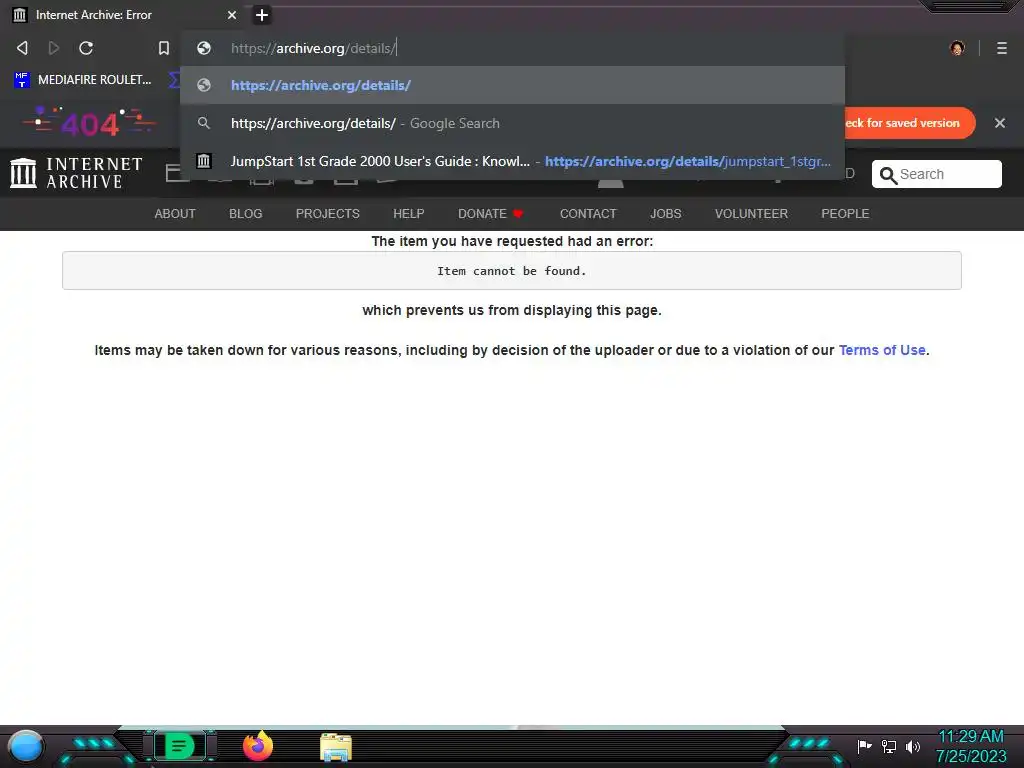The height and width of the screenshot is (768, 1024).
Task: Open the network tray icon
Action: (x=889, y=746)
